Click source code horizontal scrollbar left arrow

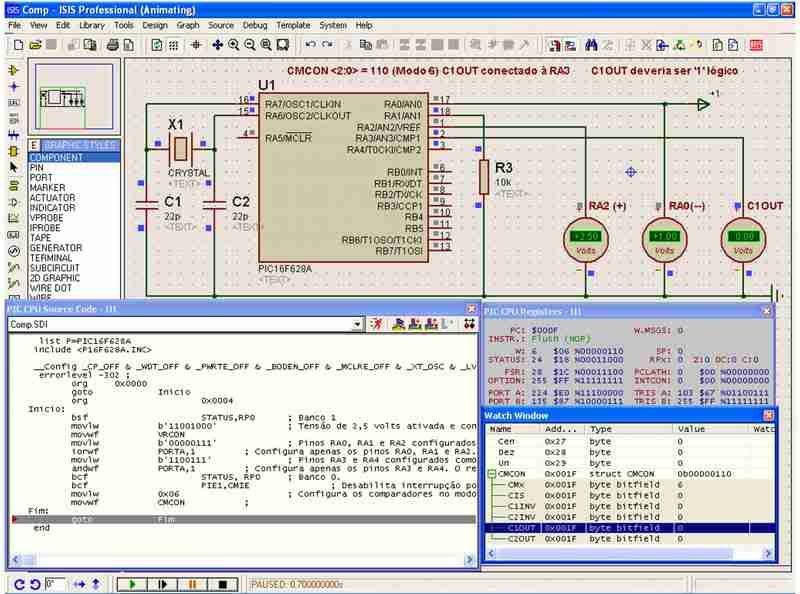tap(15, 560)
